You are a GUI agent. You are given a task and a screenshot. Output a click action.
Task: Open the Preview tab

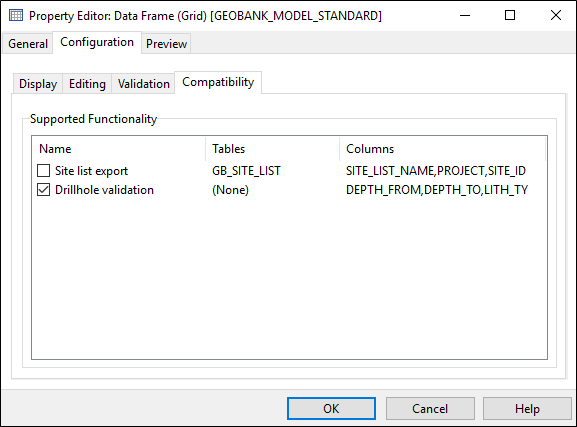tap(166, 44)
